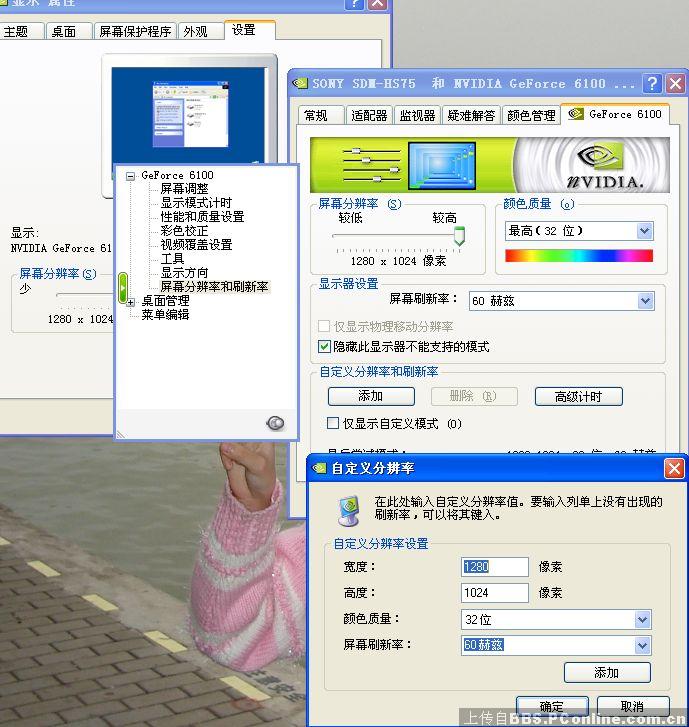Select the 设置 tab in Display Properties
This screenshot has width=689, height=727.
[x=250, y=30]
